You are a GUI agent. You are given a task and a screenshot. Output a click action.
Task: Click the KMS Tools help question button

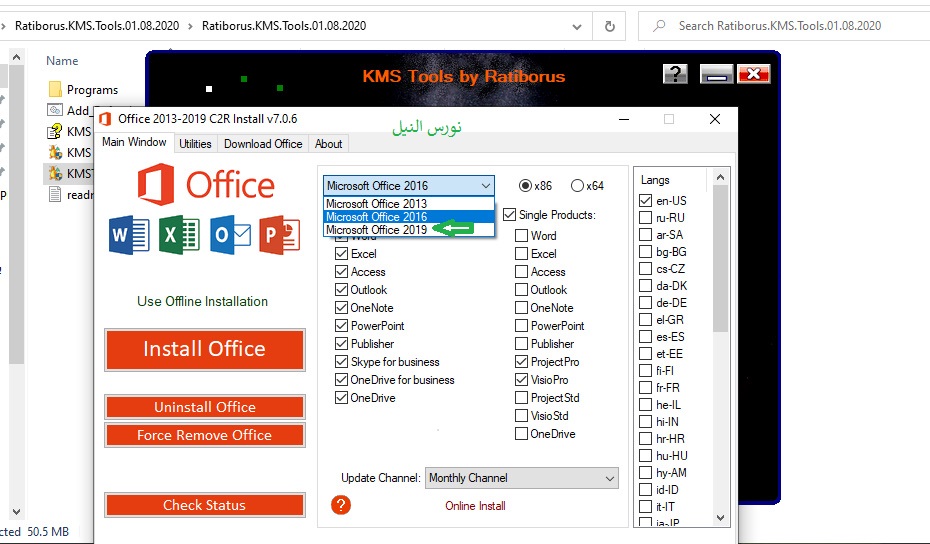coord(676,75)
